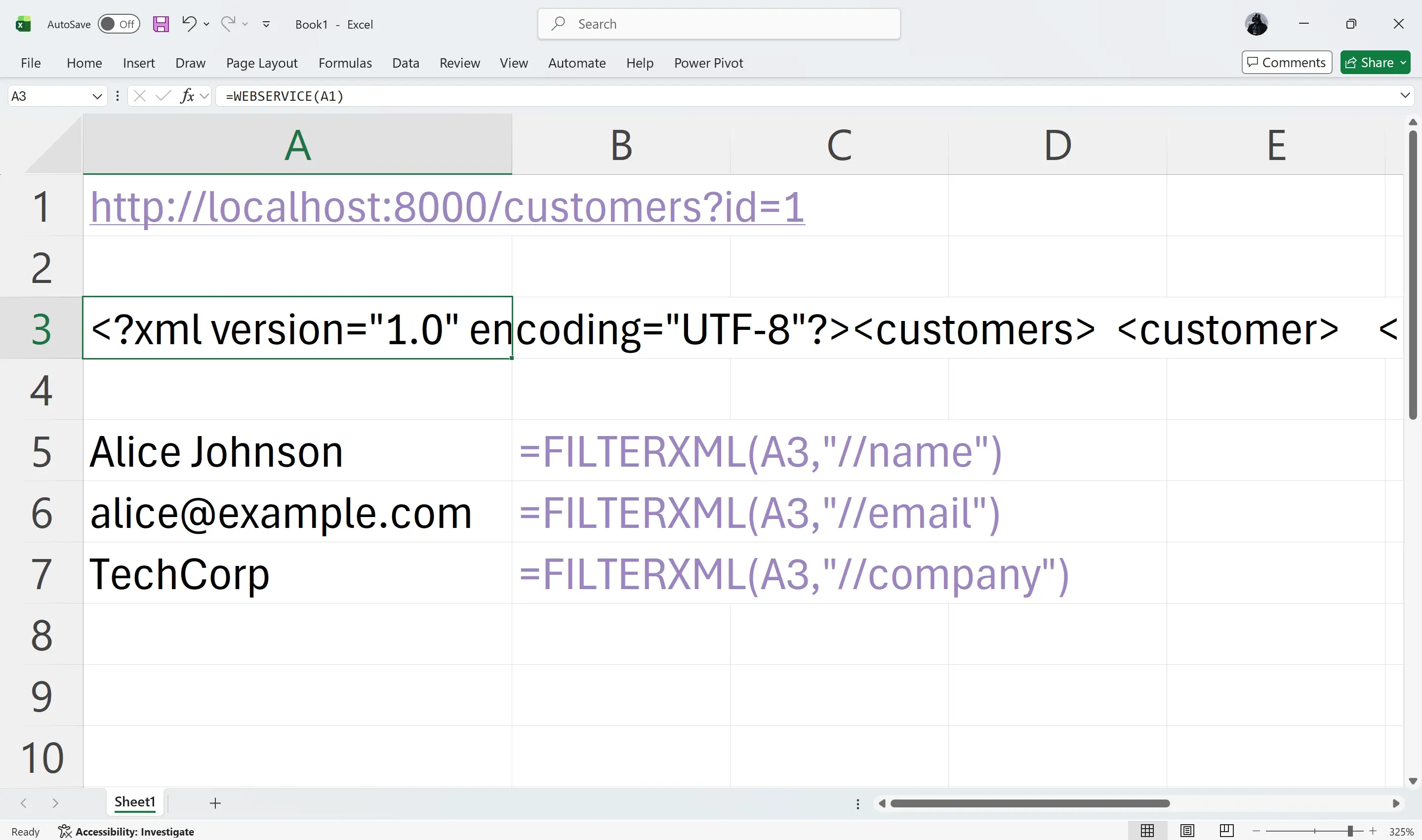Open the Name Box dropdown

click(97, 96)
